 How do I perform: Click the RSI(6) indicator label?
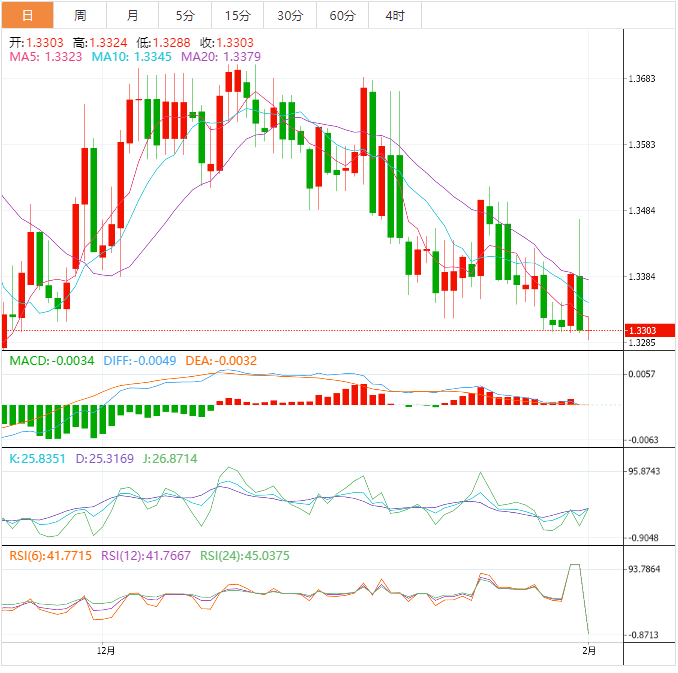(x=51, y=556)
